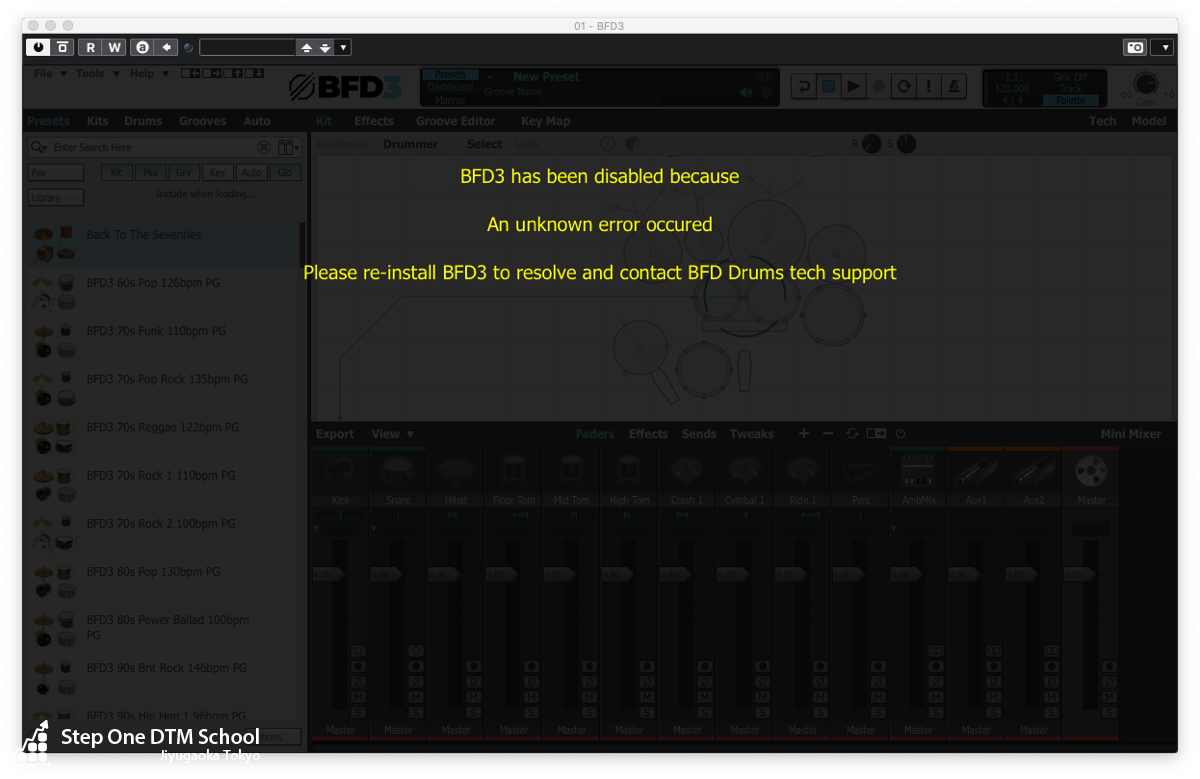Viewport: 1200px width, 779px height.
Task: Click the Snare channel drum icon
Action: point(398,471)
